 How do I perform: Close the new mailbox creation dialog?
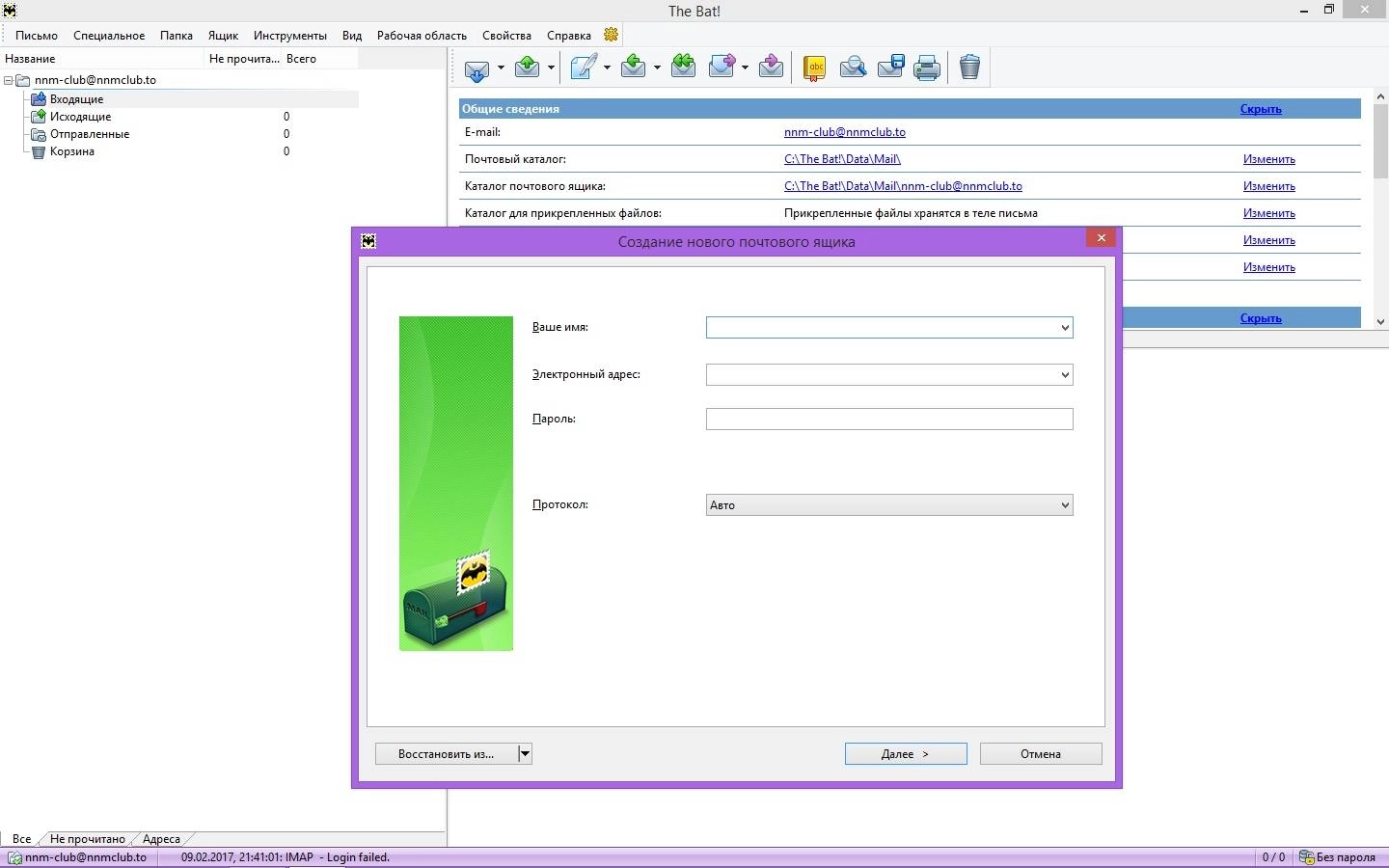tap(1101, 238)
